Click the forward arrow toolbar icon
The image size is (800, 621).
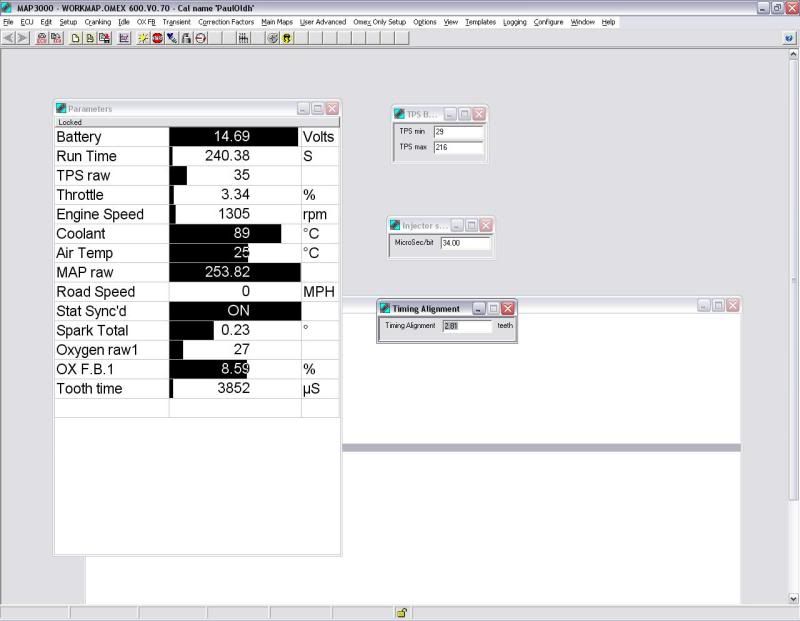click(22, 38)
